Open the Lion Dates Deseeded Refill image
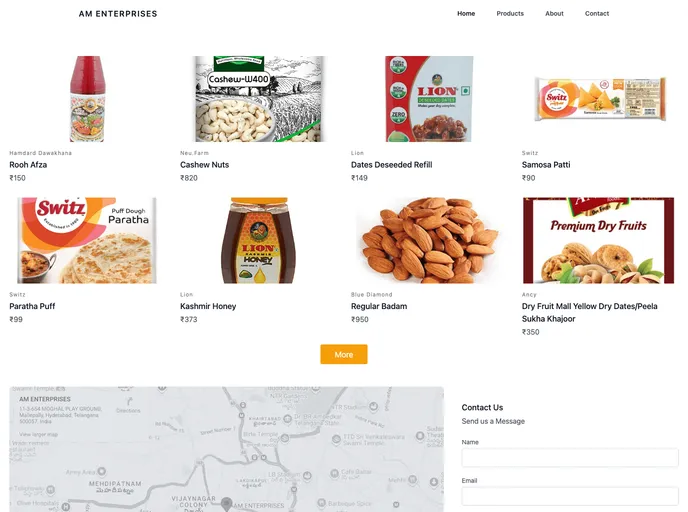Image resolution: width=688 pixels, height=512 pixels. click(x=429, y=99)
